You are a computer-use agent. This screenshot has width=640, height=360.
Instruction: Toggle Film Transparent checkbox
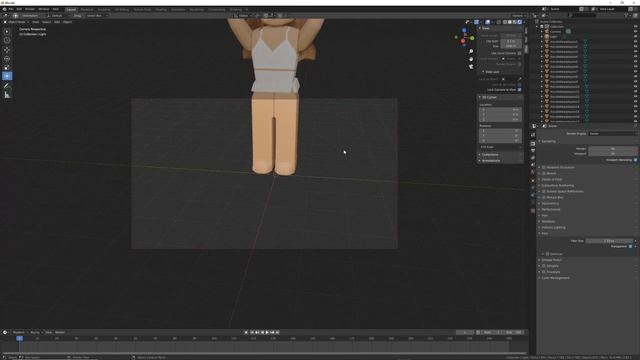point(631,247)
